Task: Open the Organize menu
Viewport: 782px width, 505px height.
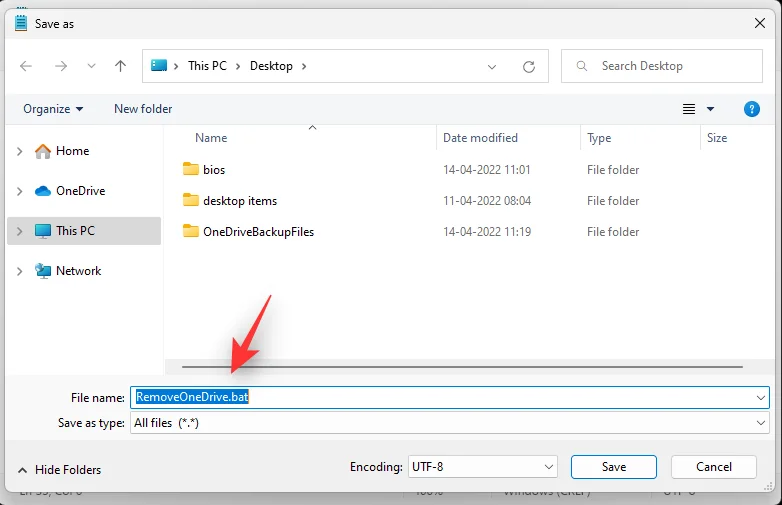Action: (53, 109)
